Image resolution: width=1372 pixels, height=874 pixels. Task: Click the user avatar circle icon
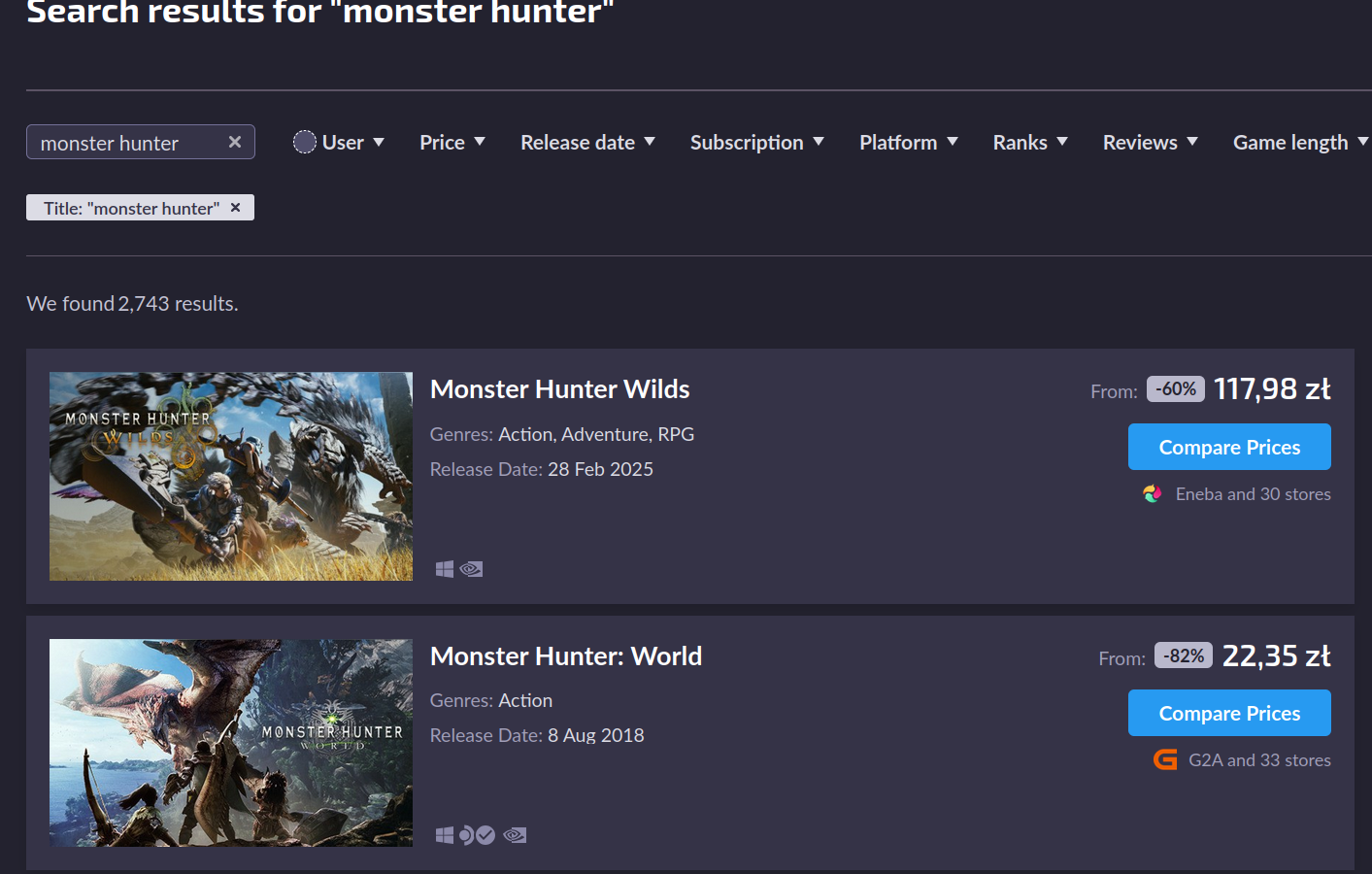pos(305,142)
